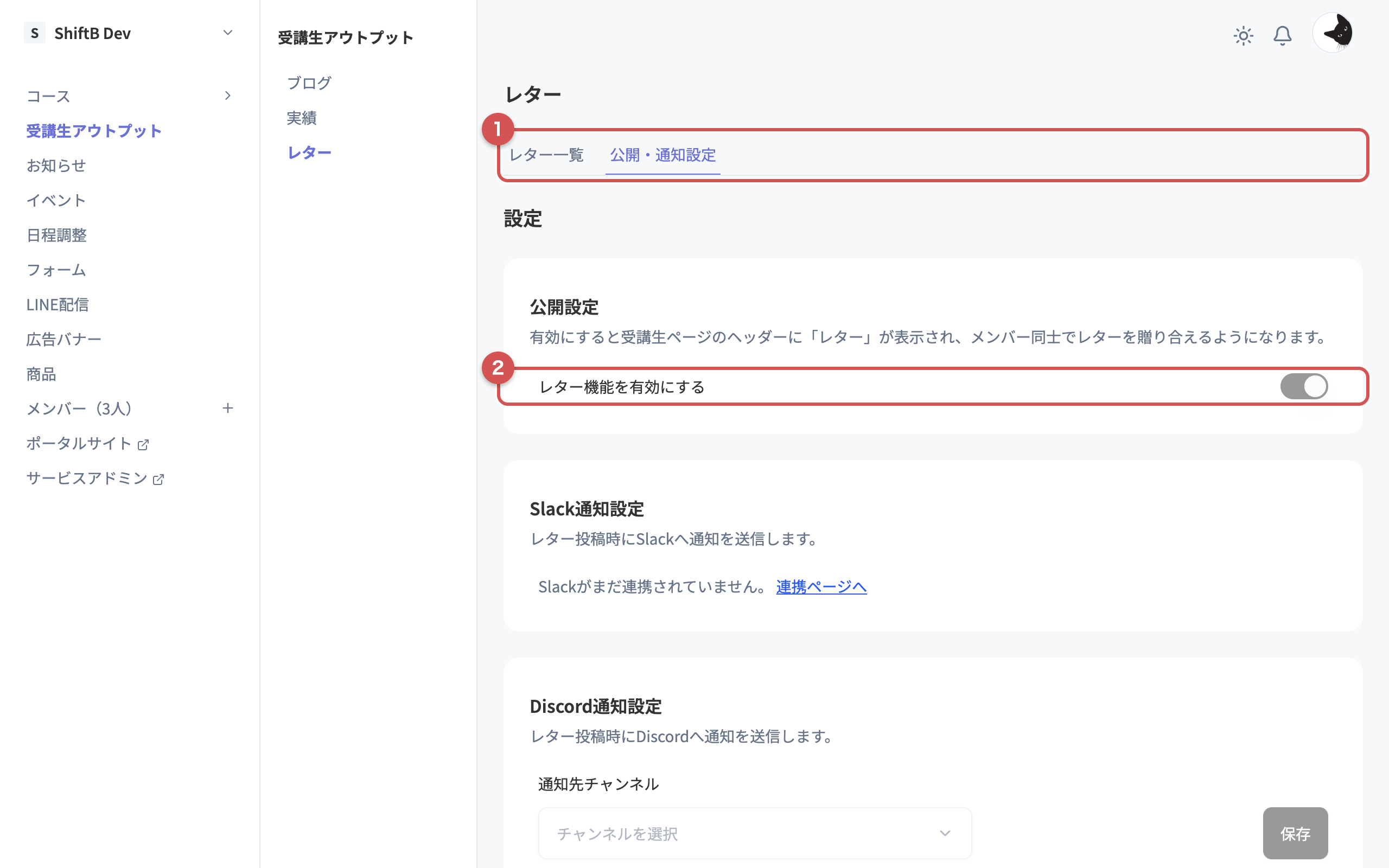Image resolution: width=1389 pixels, height=868 pixels.
Task: Open お知らせ in the sidebar
Action: (x=56, y=166)
